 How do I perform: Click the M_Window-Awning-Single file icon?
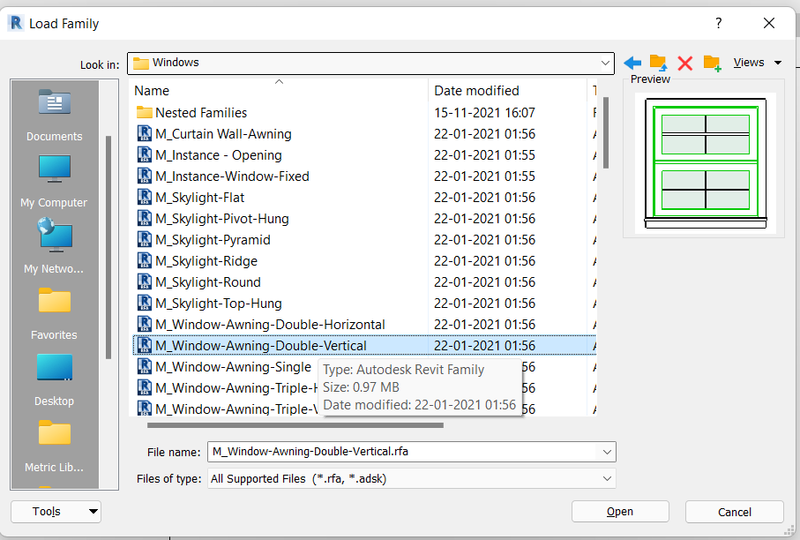coord(144,366)
